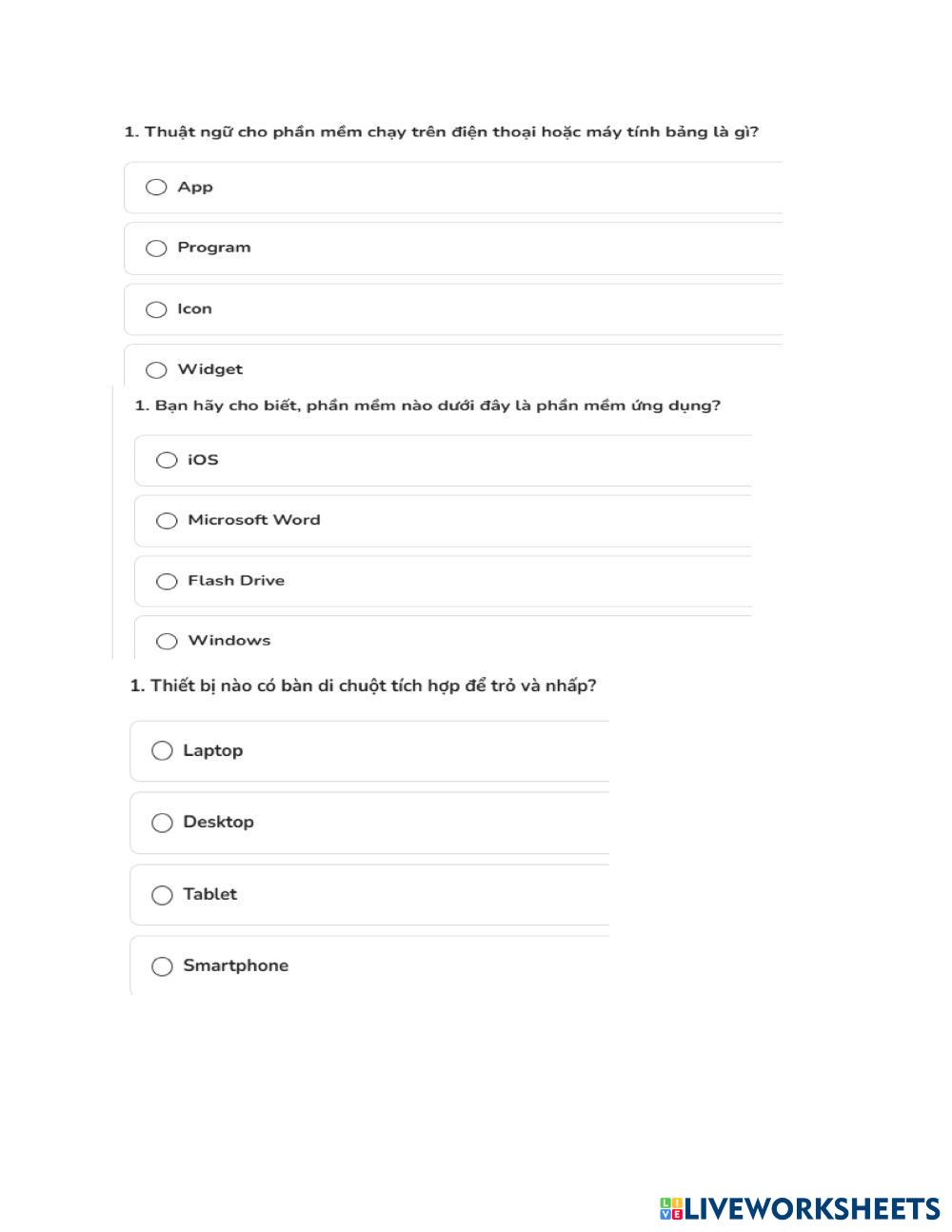Click the built-in touchpad question text
The image size is (952, 1232).
tap(363, 686)
